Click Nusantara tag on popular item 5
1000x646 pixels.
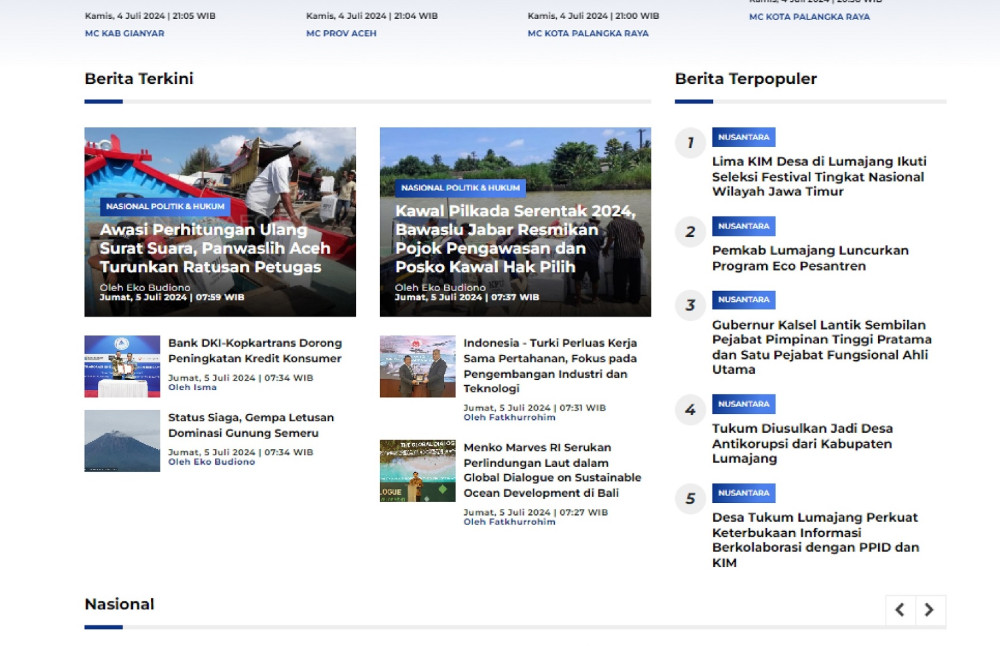point(743,493)
